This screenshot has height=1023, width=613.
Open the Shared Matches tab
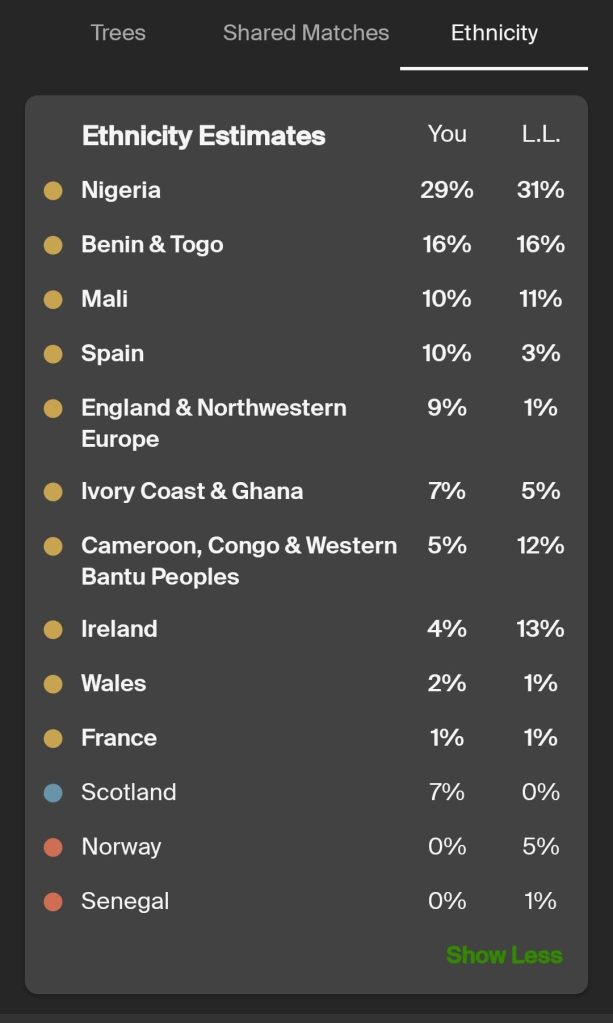pos(306,33)
